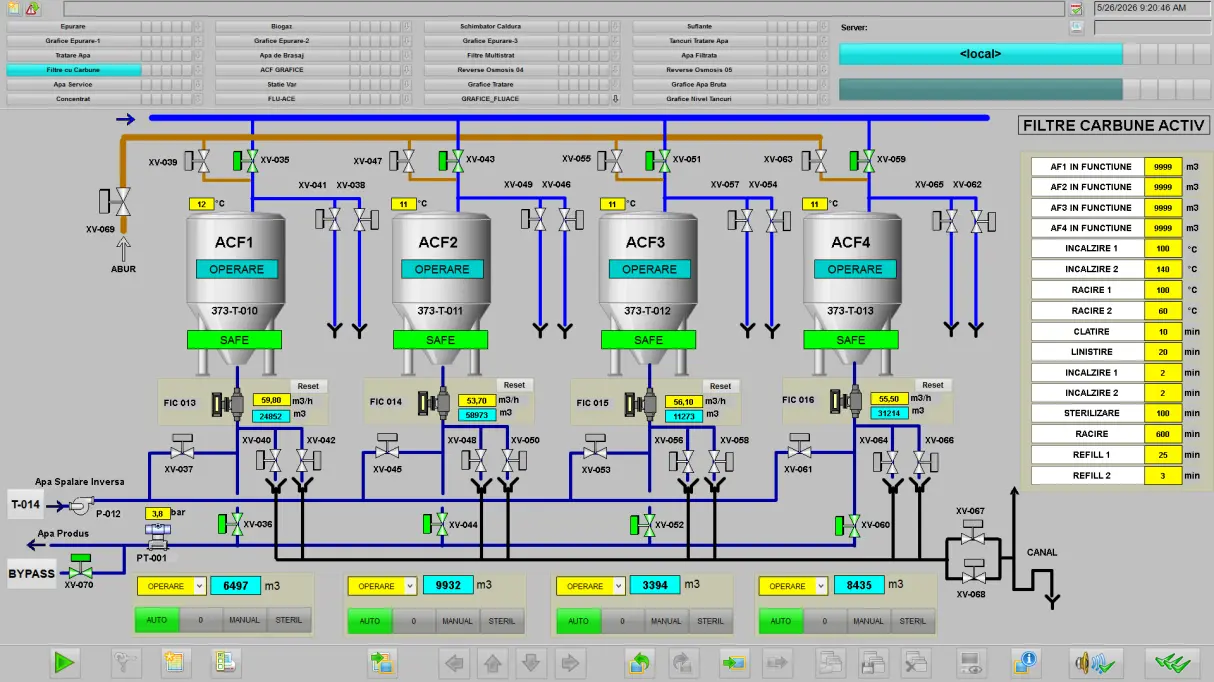This screenshot has width=1214, height=682.
Task: Open ACF4 OPERARE mode dropdown
Action: (x=792, y=586)
